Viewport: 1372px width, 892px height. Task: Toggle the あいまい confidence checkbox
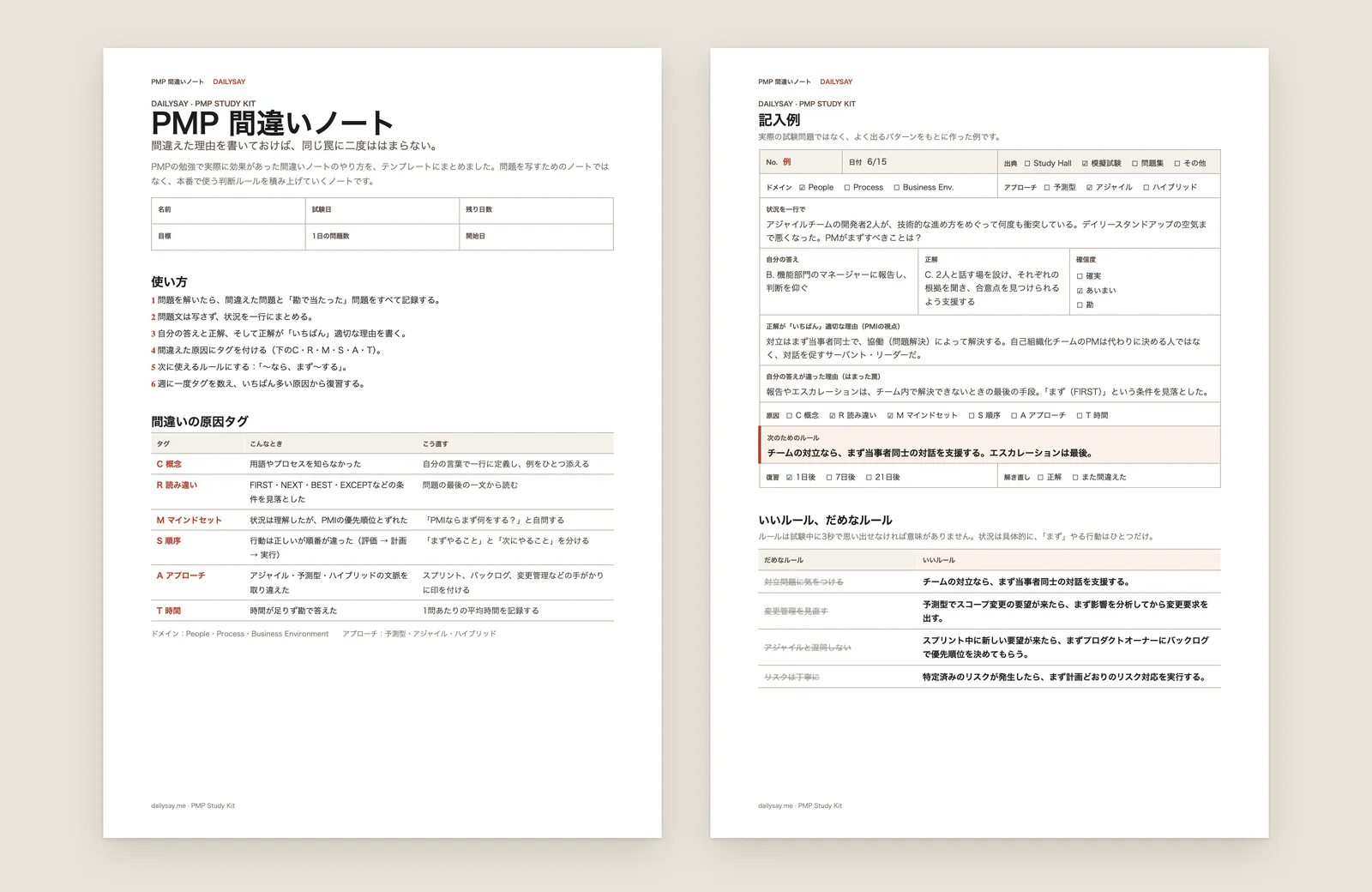1080,291
